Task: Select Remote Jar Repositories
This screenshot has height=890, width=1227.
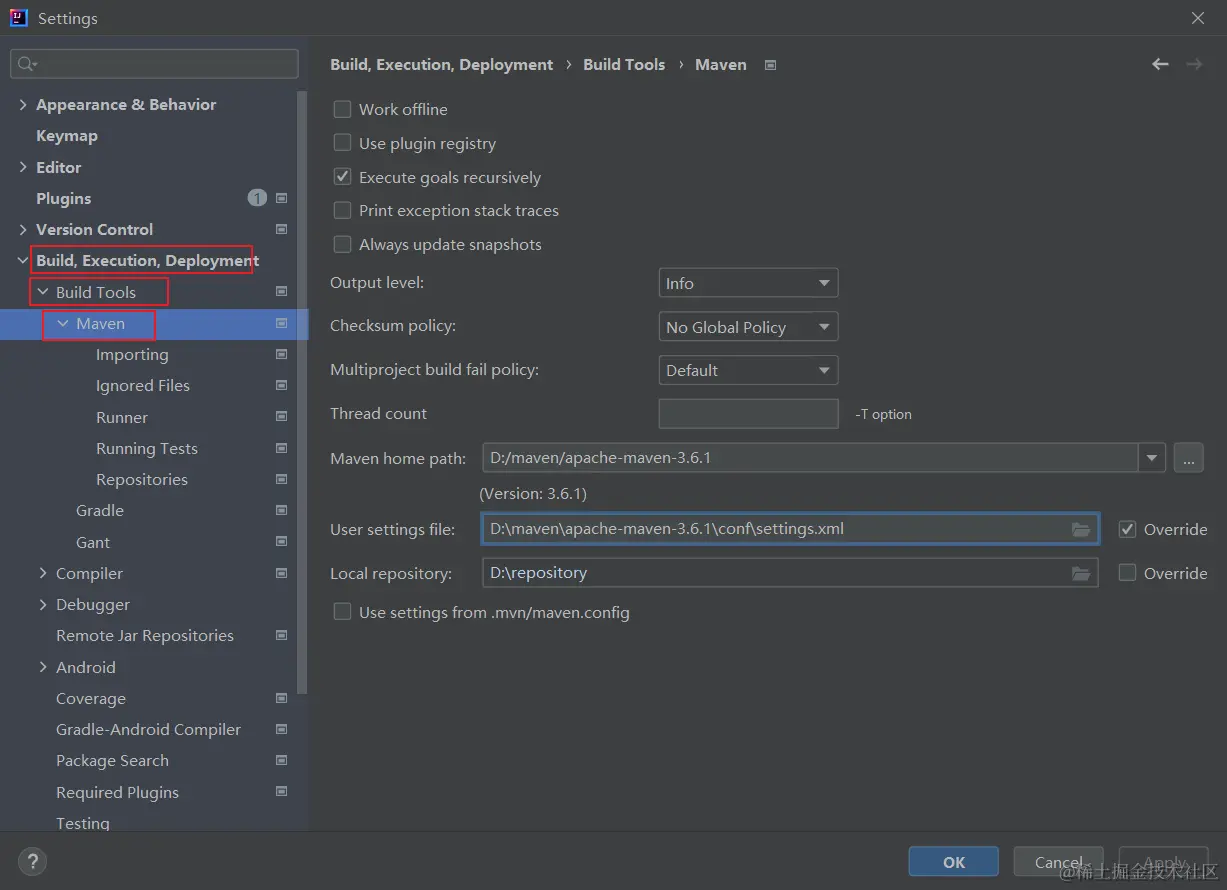Action: click(x=145, y=635)
